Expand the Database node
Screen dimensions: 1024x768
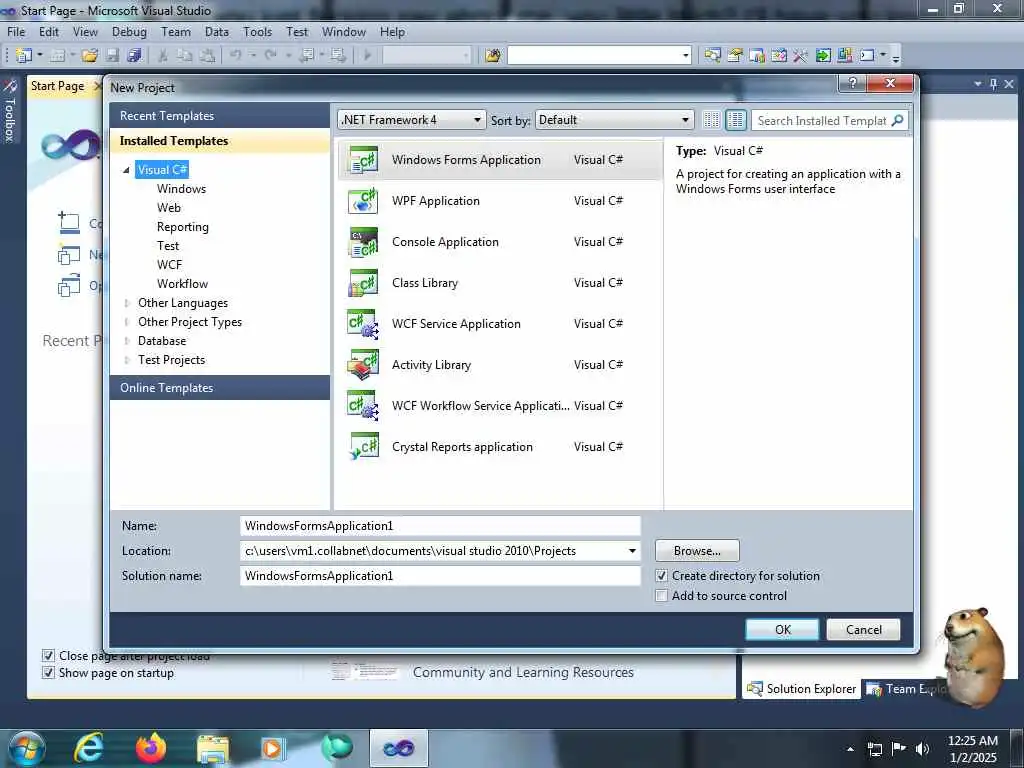127,341
